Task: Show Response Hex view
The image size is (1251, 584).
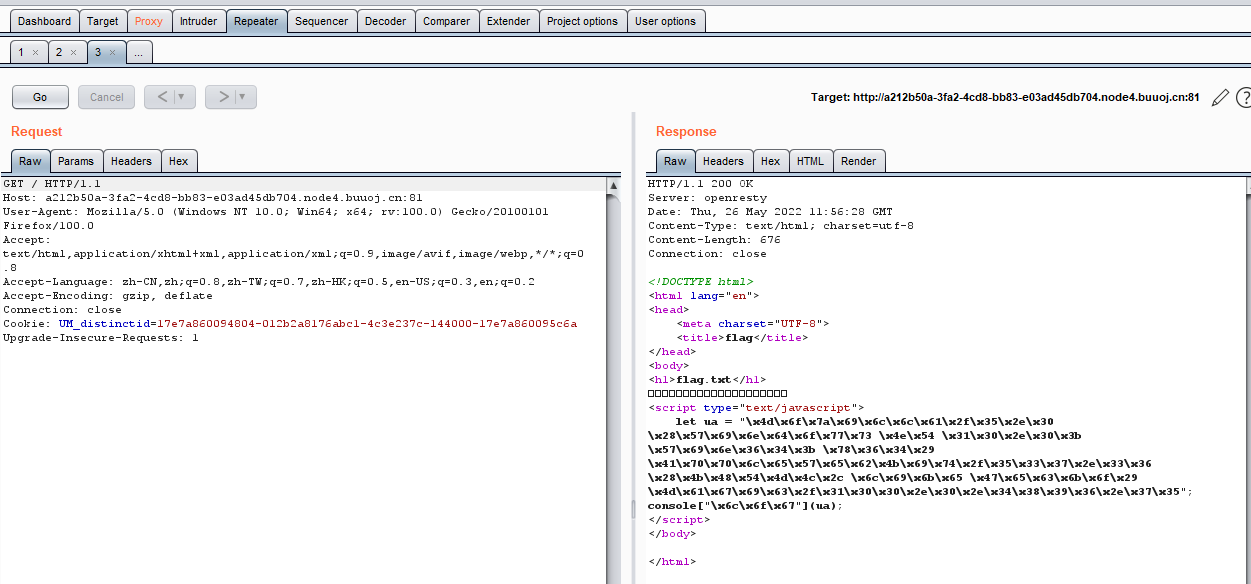Action: pos(771,161)
